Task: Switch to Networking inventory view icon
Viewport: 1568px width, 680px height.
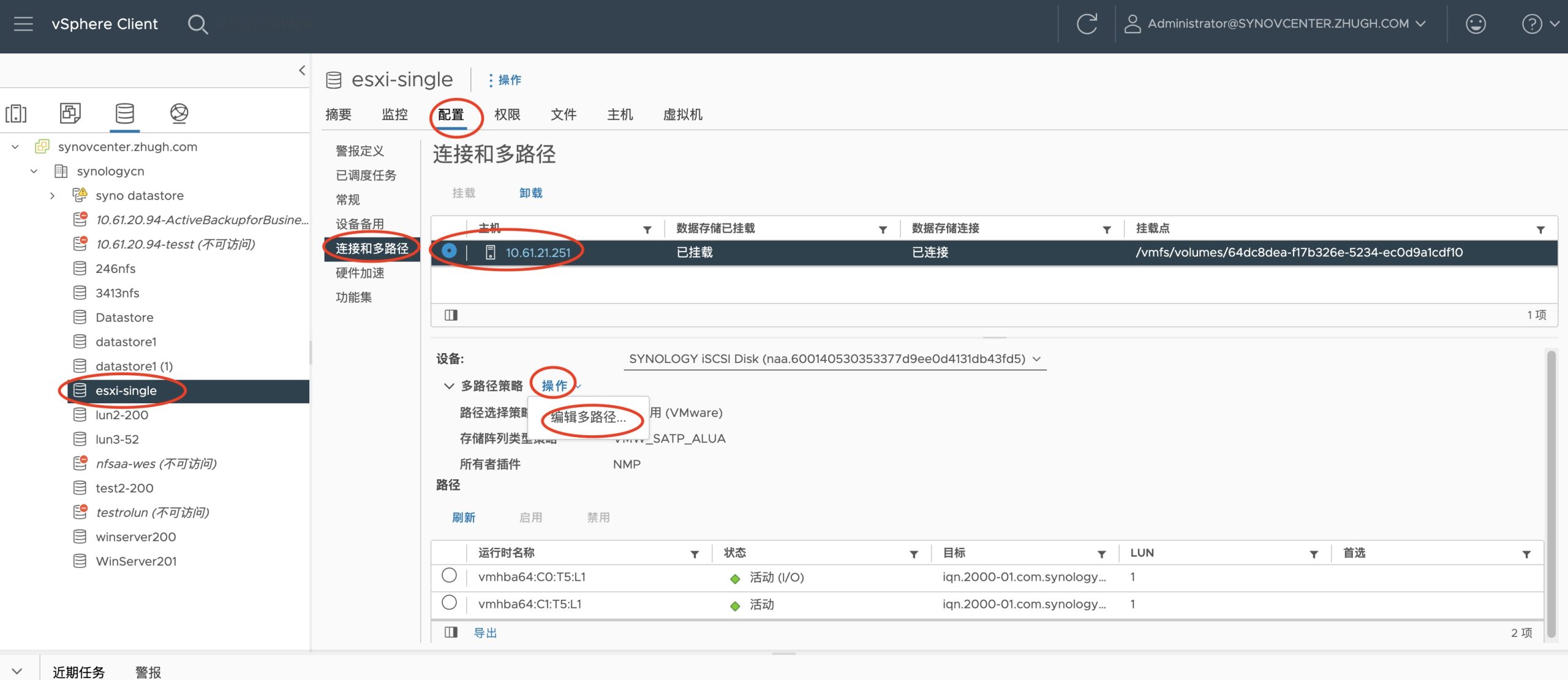Action: [x=179, y=113]
